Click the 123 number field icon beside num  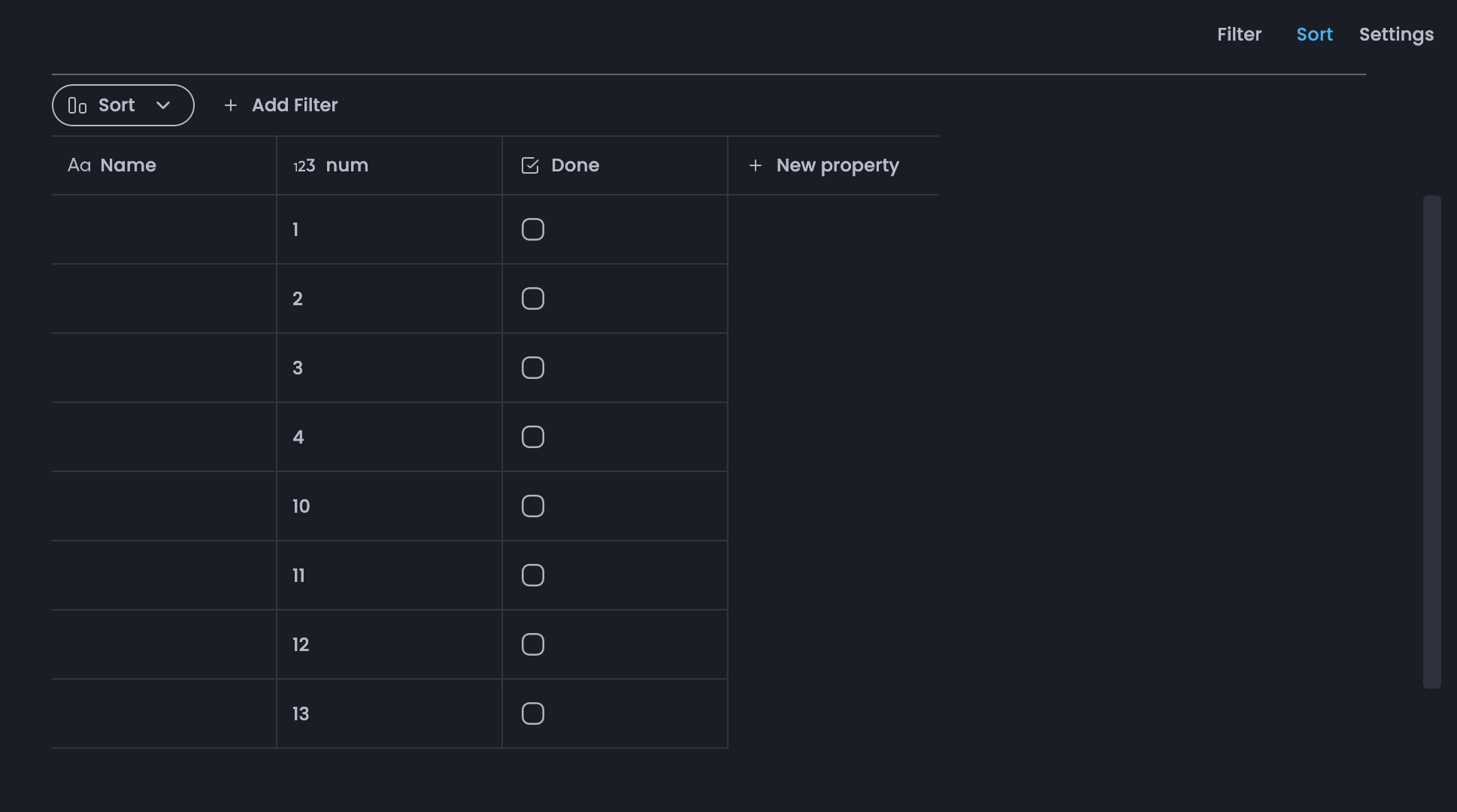(x=304, y=165)
